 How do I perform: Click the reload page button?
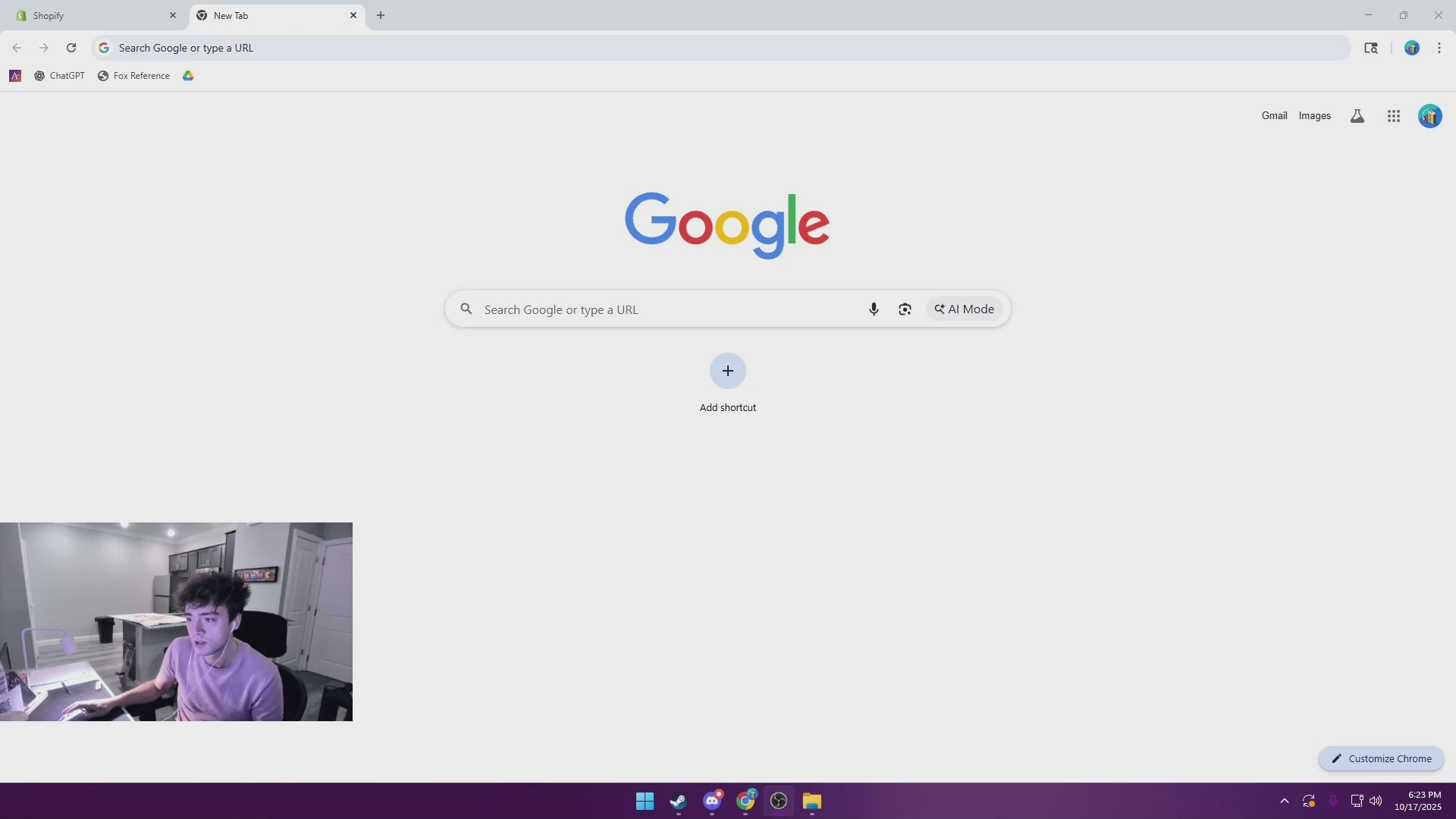pyautogui.click(x=71, y=48)
